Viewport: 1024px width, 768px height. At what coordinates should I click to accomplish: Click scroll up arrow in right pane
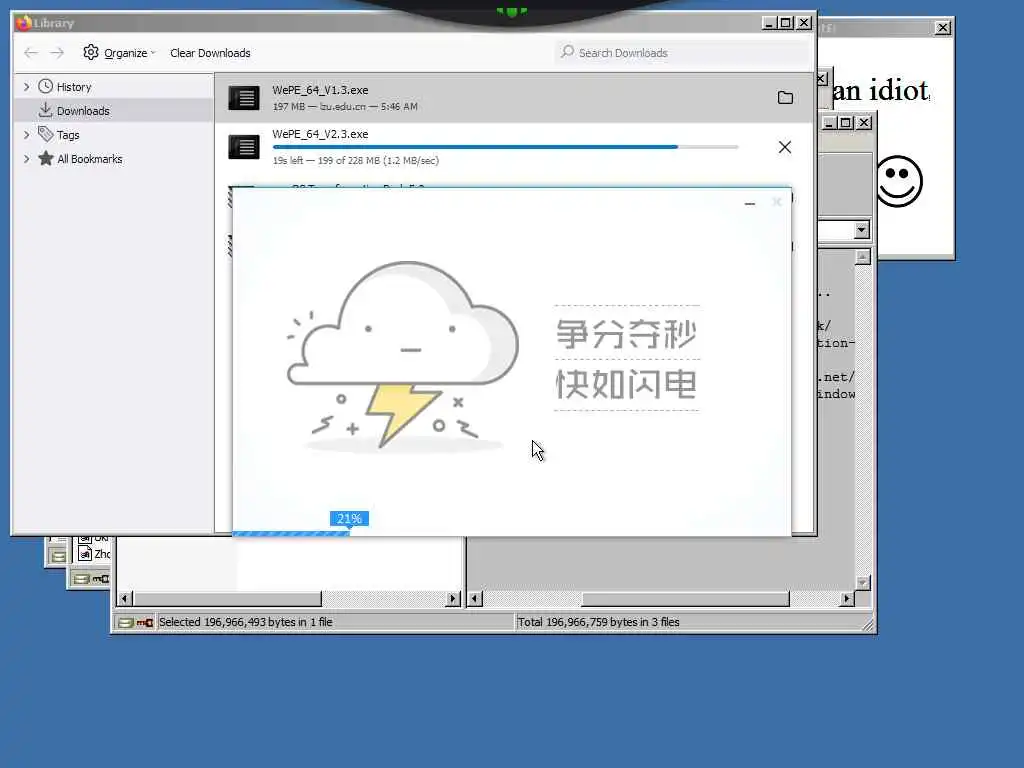click(x=863, y=257)
